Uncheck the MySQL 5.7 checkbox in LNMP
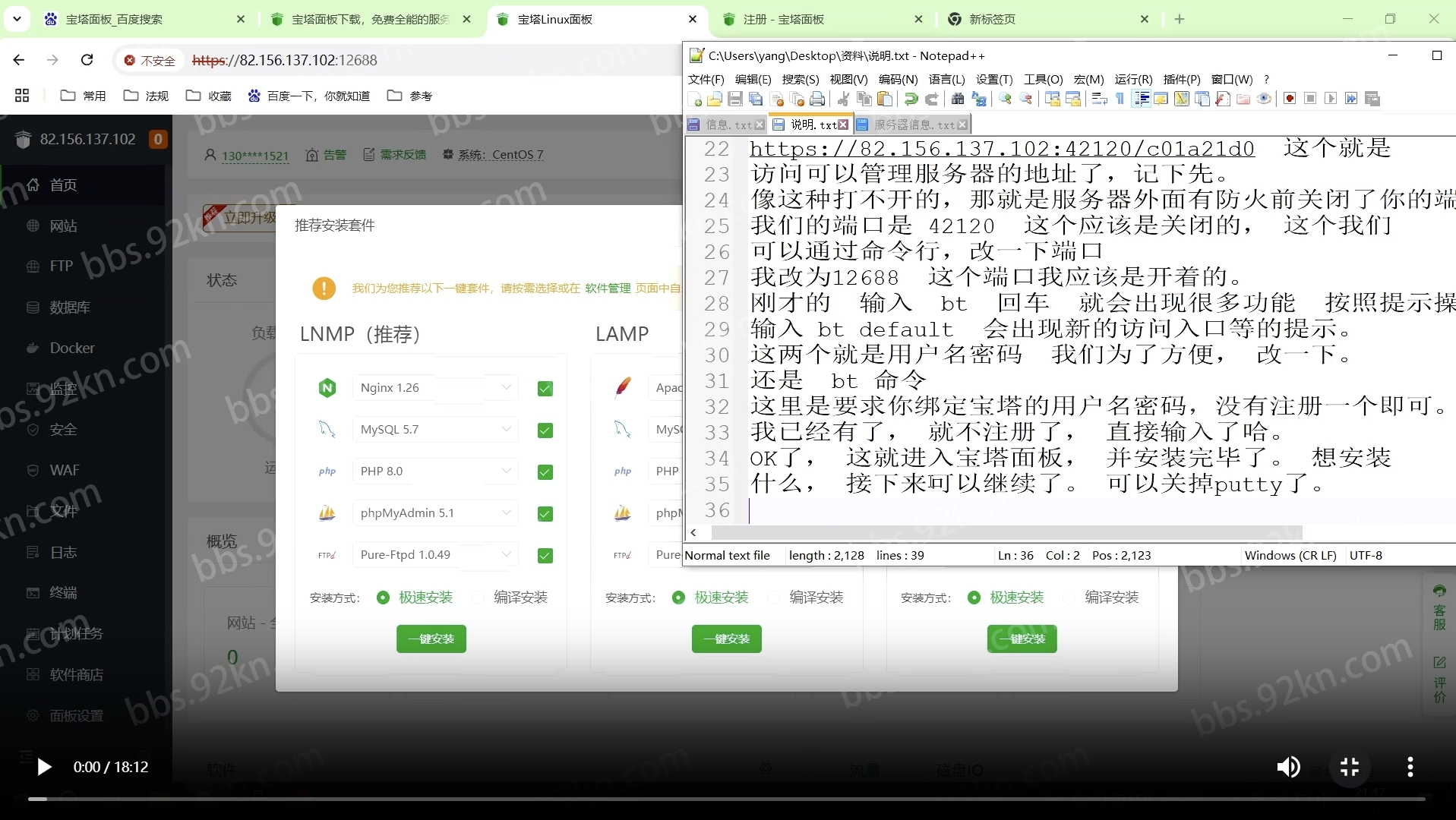This screenshot has width=1456, height=820. point(545,430)
